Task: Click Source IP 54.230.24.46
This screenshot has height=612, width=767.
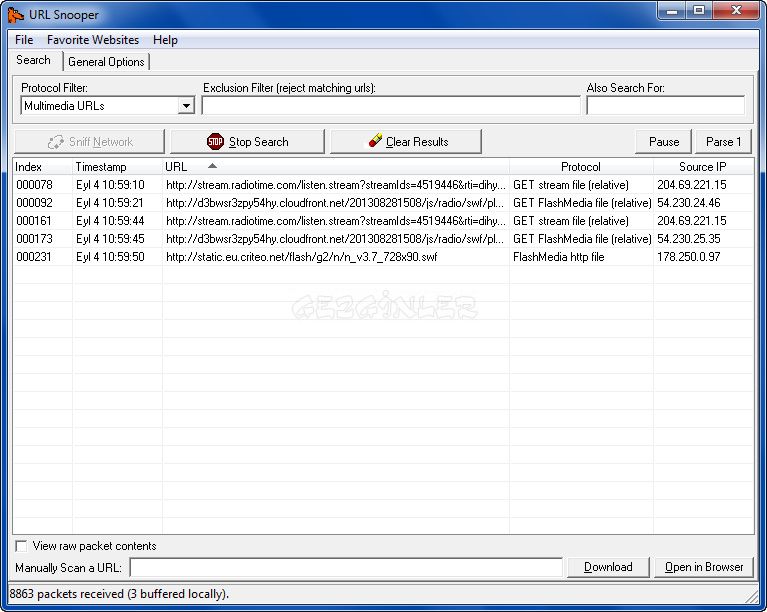Action: click(689, 203)
